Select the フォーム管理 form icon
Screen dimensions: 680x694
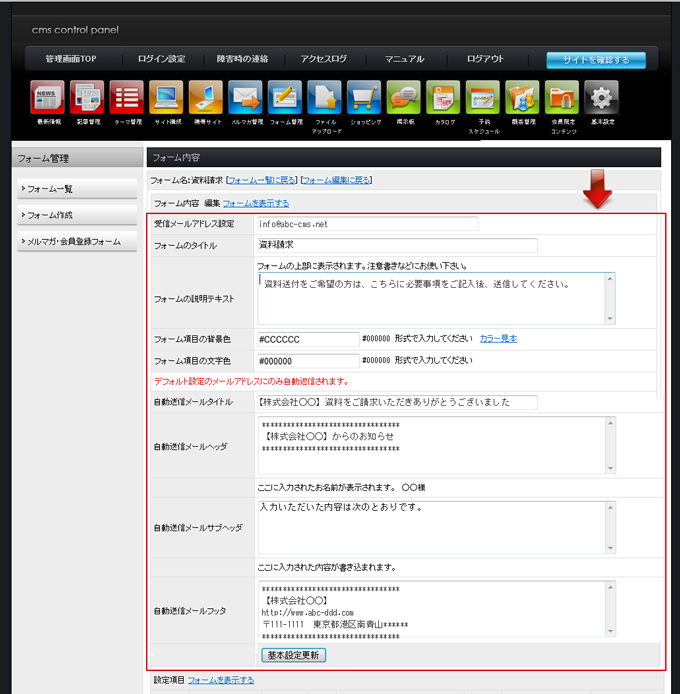click(x=285, y=98)
